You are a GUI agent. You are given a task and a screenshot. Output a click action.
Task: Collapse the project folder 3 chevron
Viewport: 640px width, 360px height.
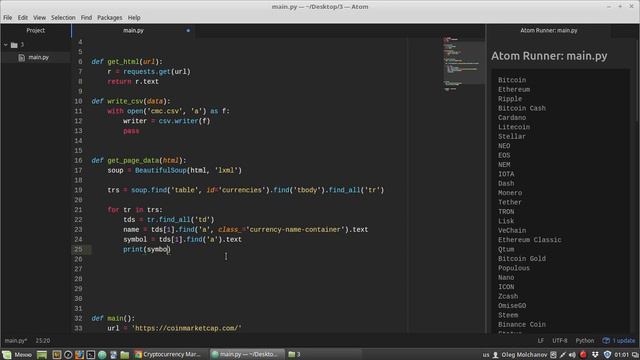click(x=6, y=45)
